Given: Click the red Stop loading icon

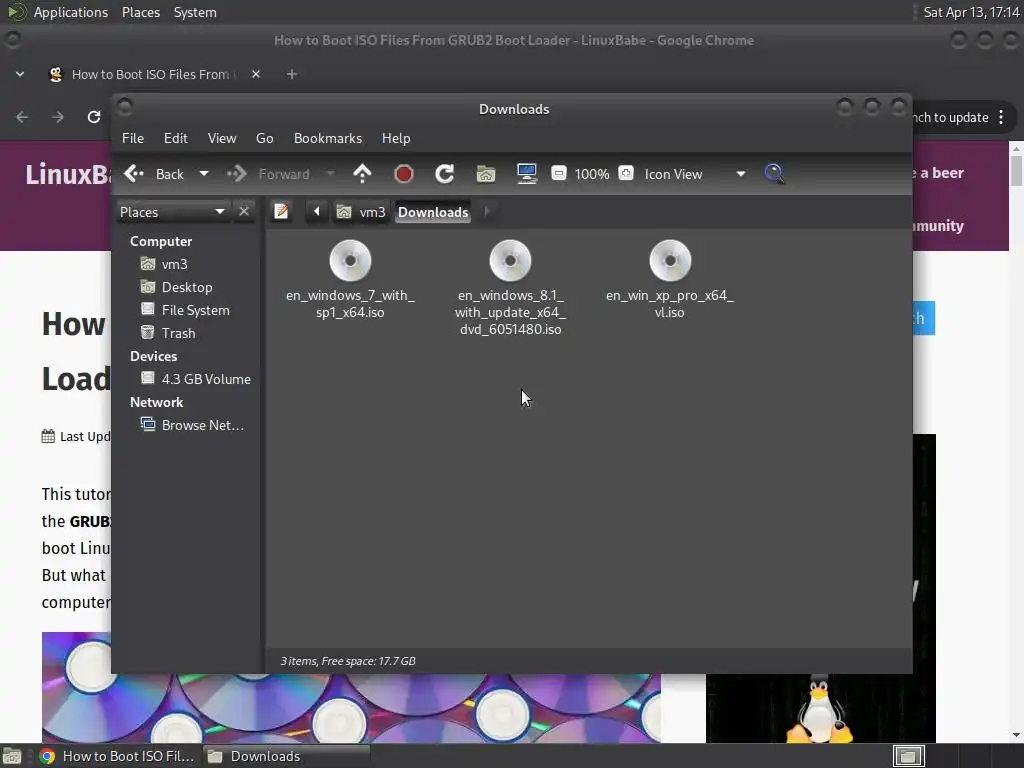Looking at the screenshot, I should [x=404, y=174].
